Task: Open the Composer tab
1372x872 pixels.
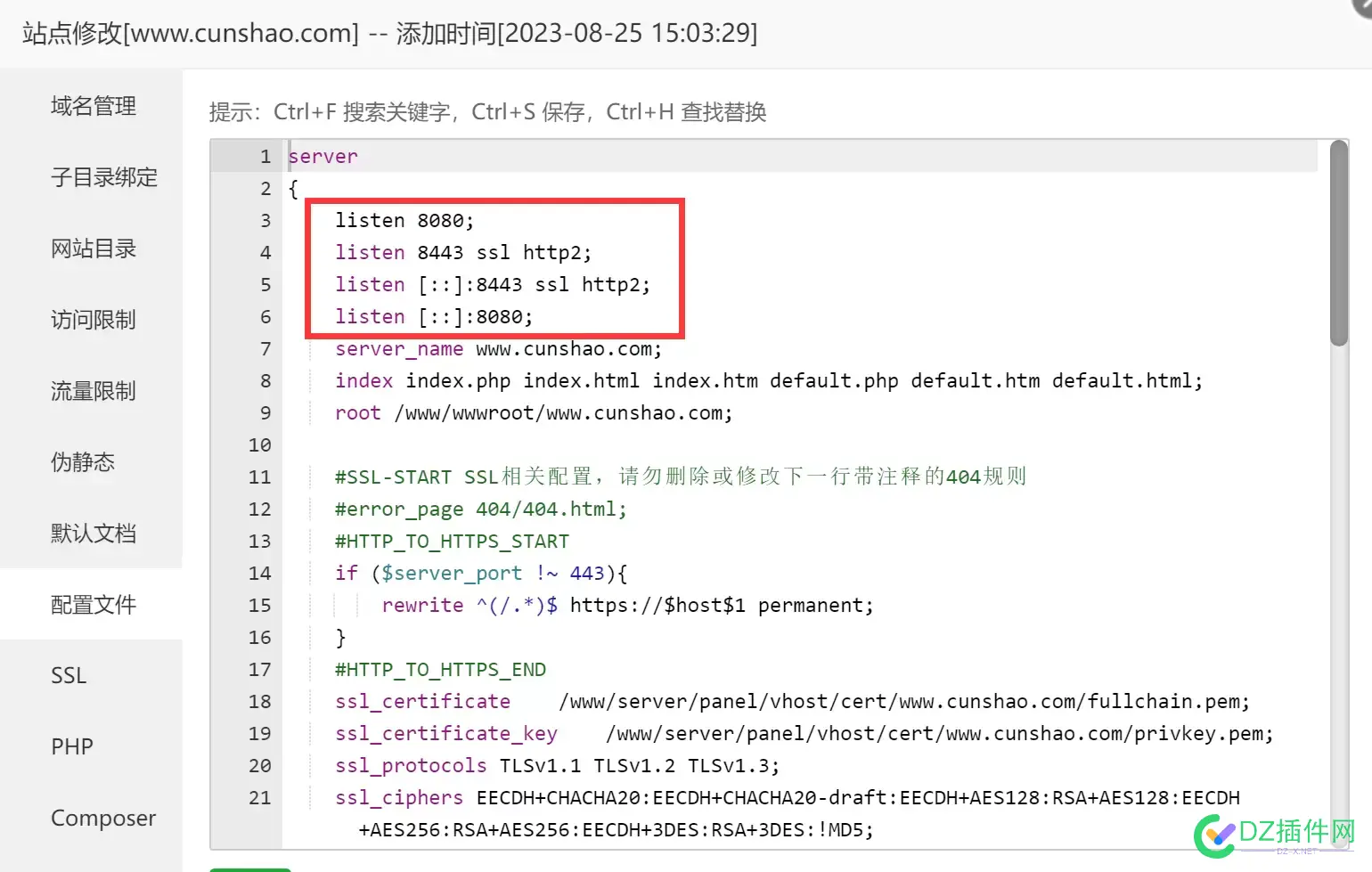Action: click(x=103, y=818)
